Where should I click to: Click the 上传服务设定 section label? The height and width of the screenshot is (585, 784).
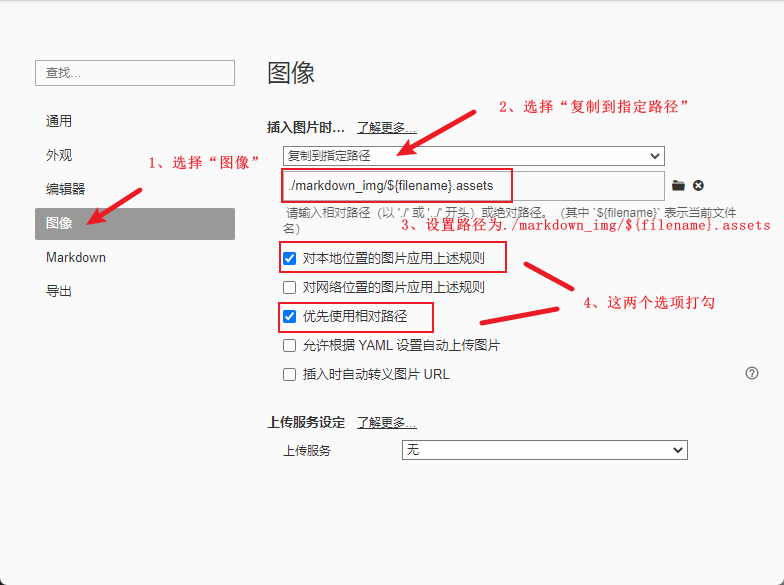click(306, 422)
